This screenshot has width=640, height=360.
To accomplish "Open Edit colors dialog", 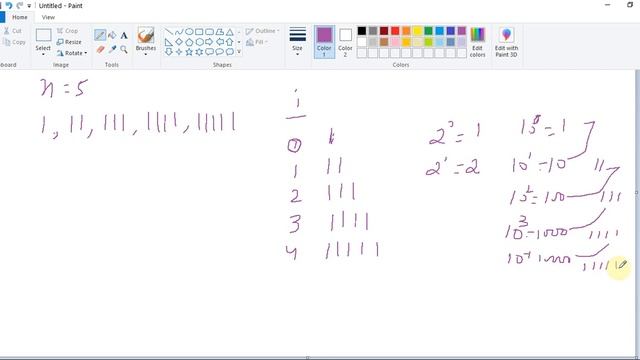I will click(478, 42).
